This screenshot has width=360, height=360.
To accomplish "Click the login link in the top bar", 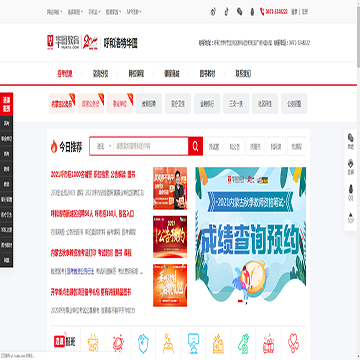I will (294, 12).
